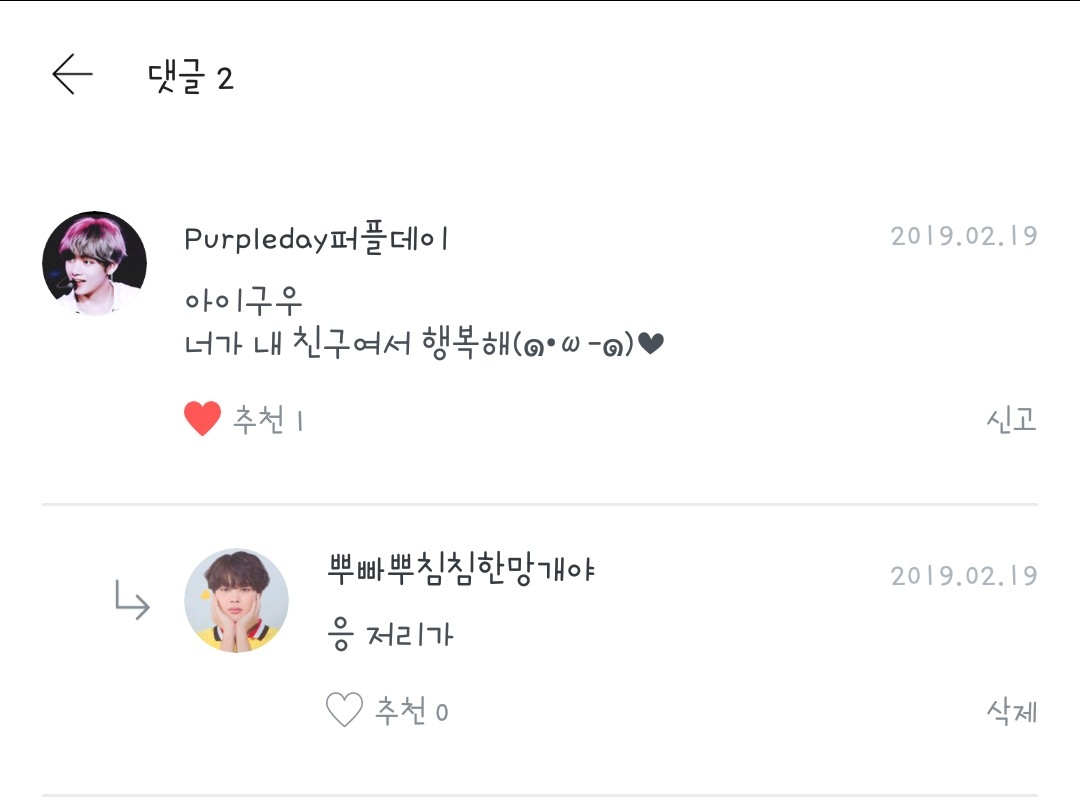Delete the reply with 삭제

pyautogui.click(x=1011, y=712)
